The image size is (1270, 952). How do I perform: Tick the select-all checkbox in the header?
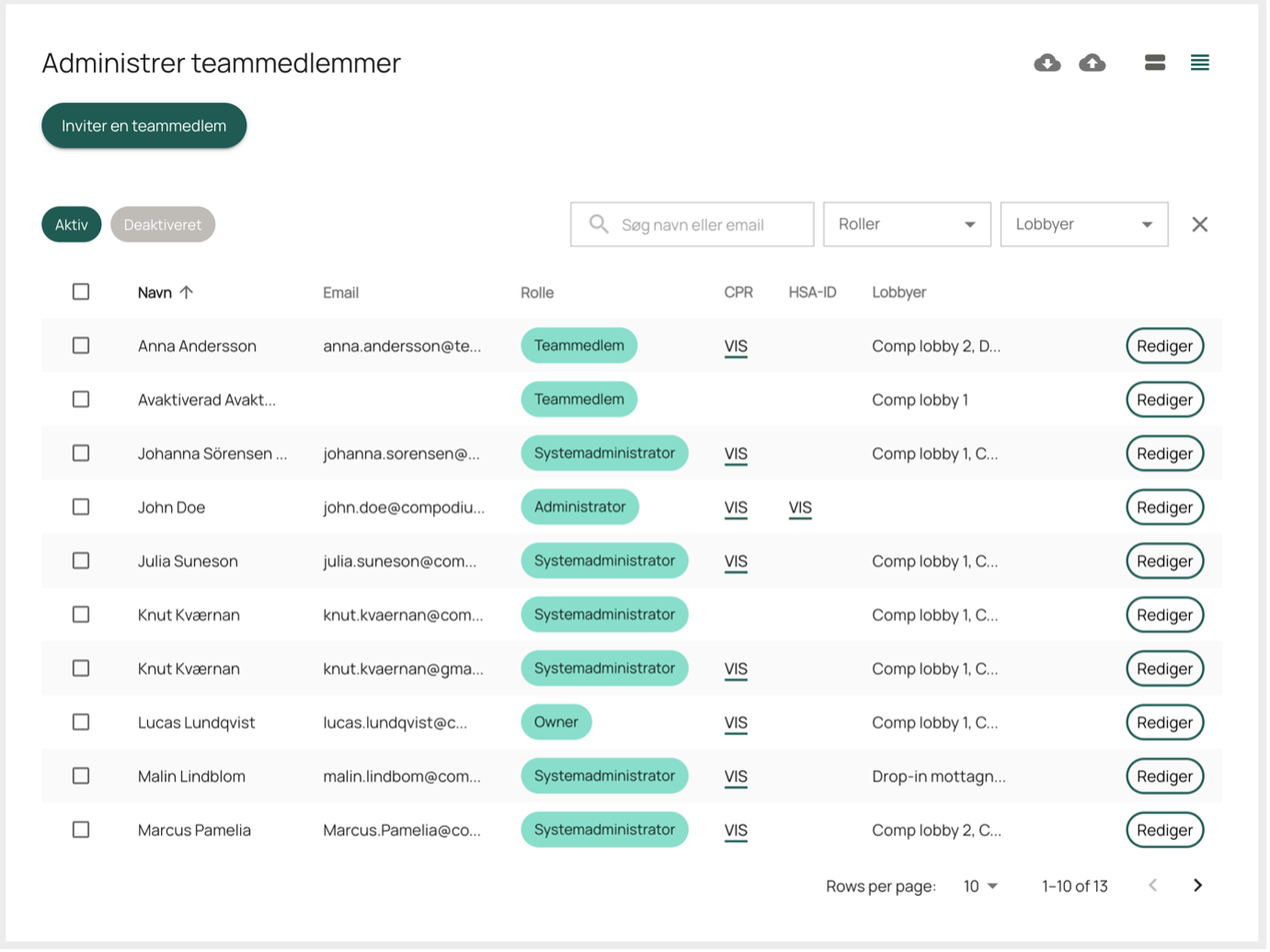pyautogui.click(x=81, y=292)
